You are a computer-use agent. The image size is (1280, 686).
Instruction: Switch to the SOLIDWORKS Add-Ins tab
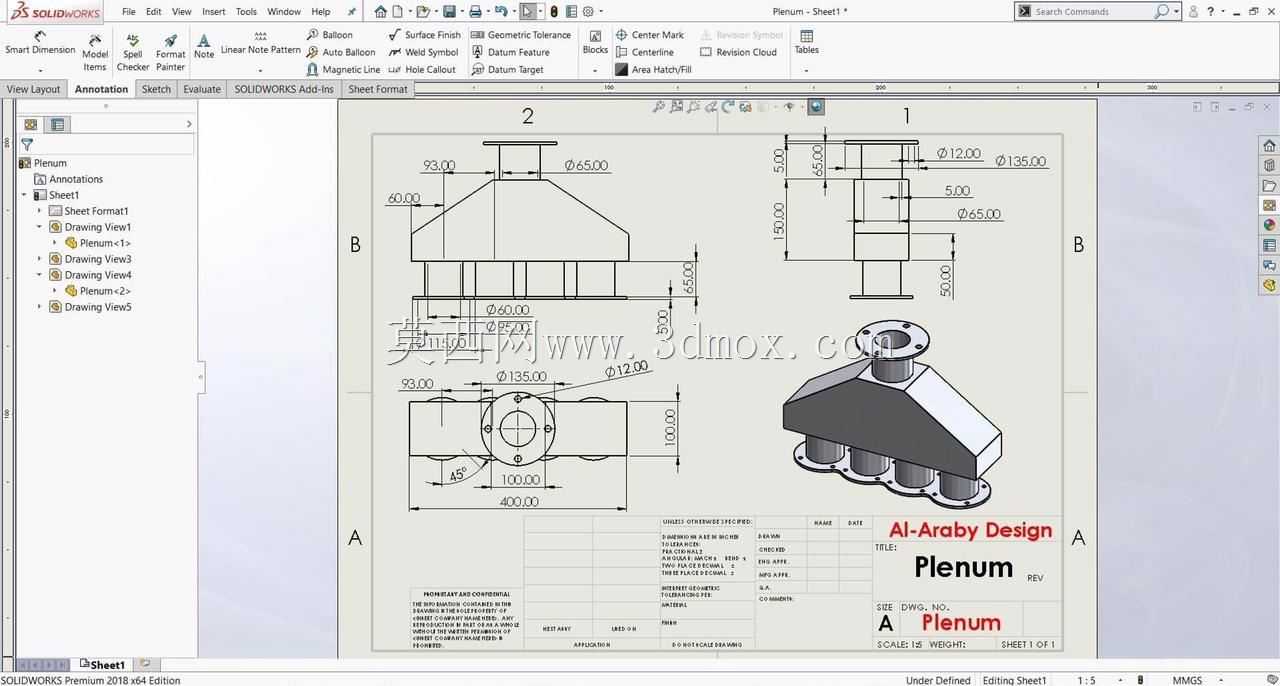pyautogui.click(x=284, y=89)
